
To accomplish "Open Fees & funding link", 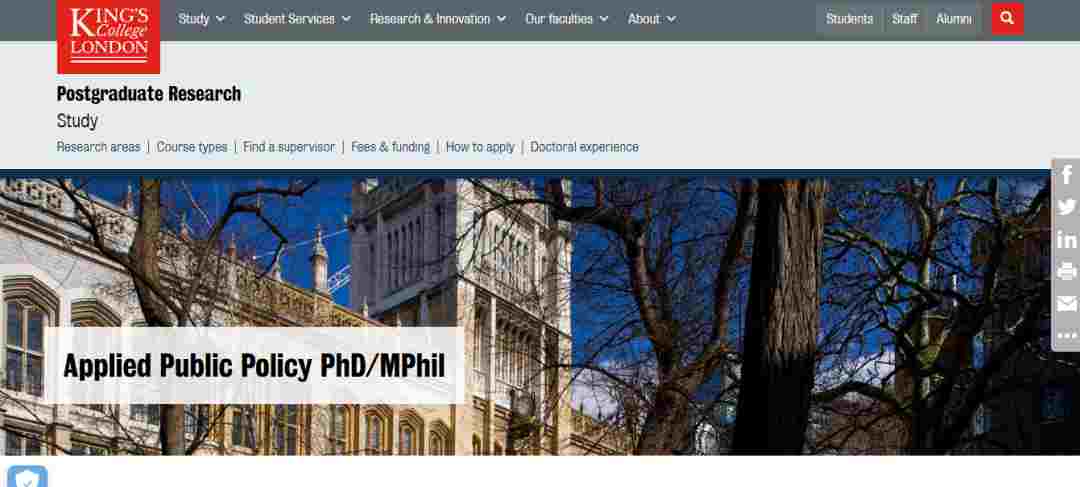I will click(391, 147).
